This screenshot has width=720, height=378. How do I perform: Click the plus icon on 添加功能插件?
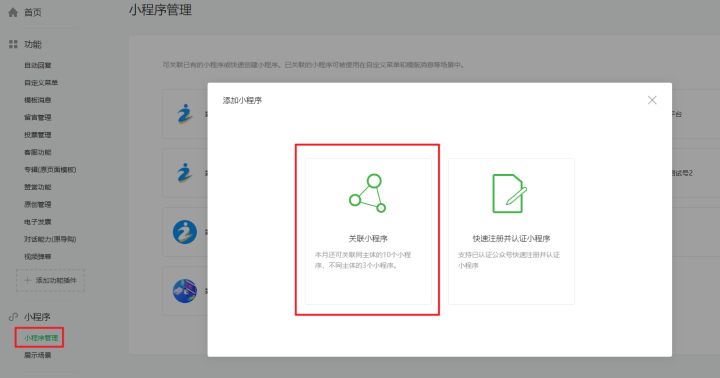(x=27, y=280)
